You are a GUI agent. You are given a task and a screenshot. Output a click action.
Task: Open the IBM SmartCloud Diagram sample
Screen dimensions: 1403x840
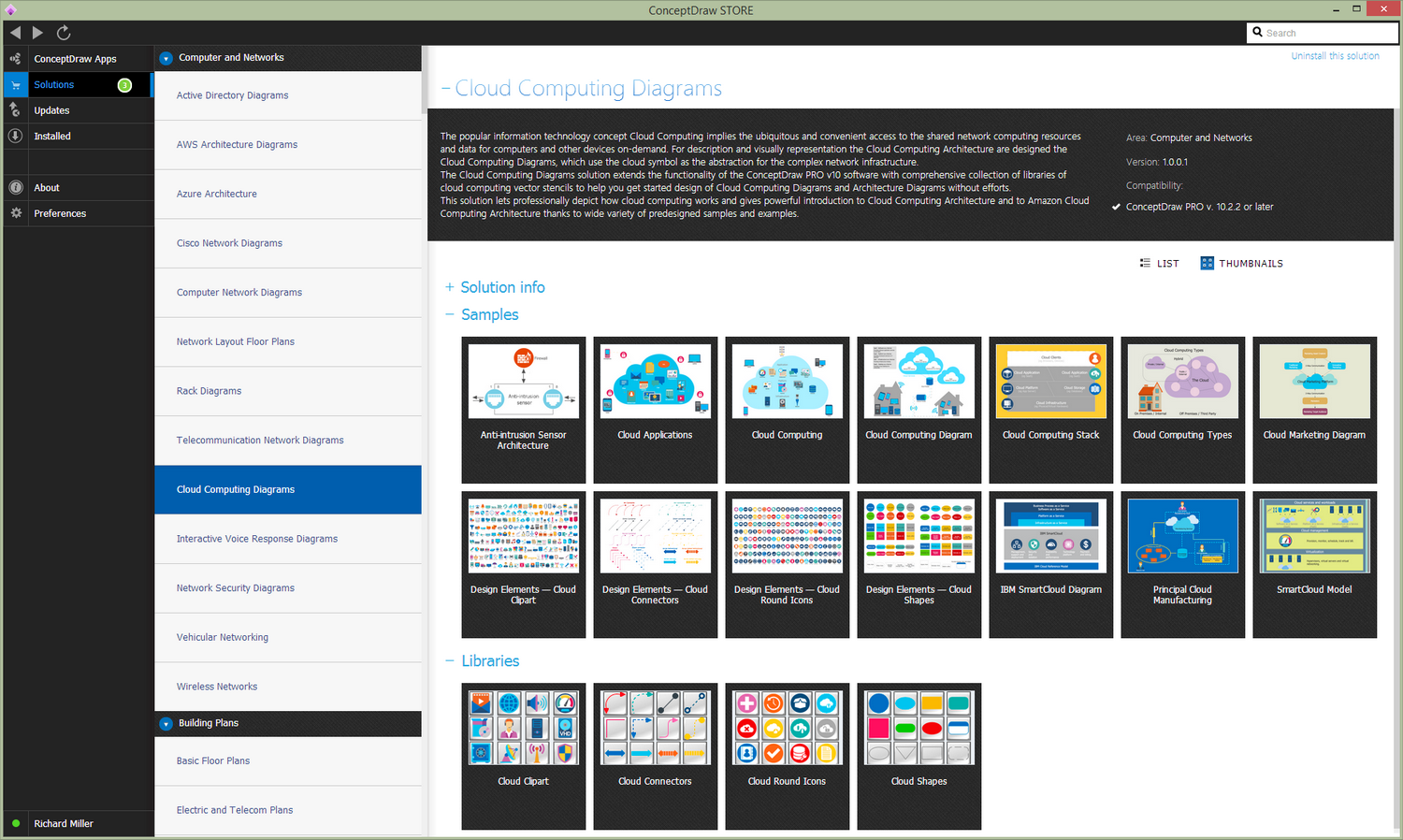tap(1051, 565)
